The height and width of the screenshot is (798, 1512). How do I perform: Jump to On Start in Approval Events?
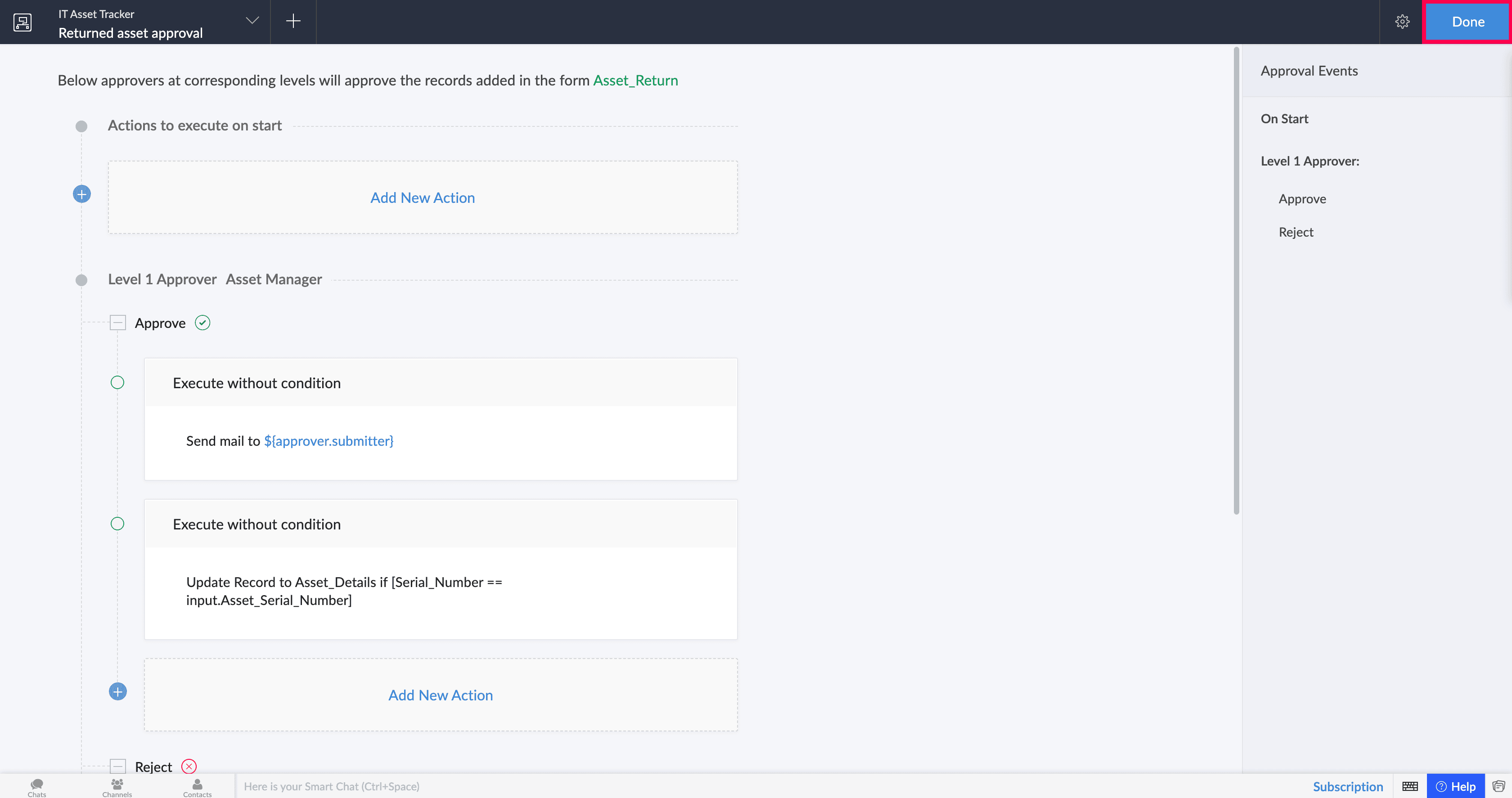pyautogui.click(x=1284, y=119)
